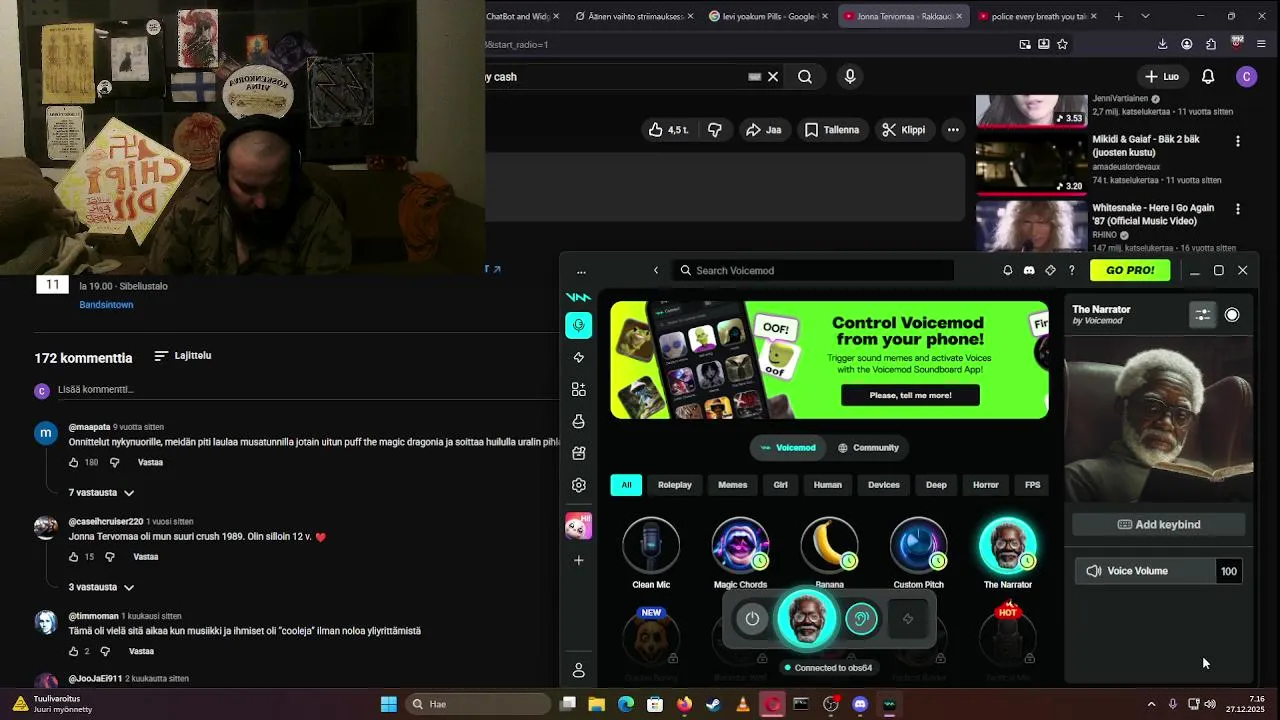This screenshot has width=1280, height=720.
Task: Dislike the YouTube video
Action: (x=714, y=130)
